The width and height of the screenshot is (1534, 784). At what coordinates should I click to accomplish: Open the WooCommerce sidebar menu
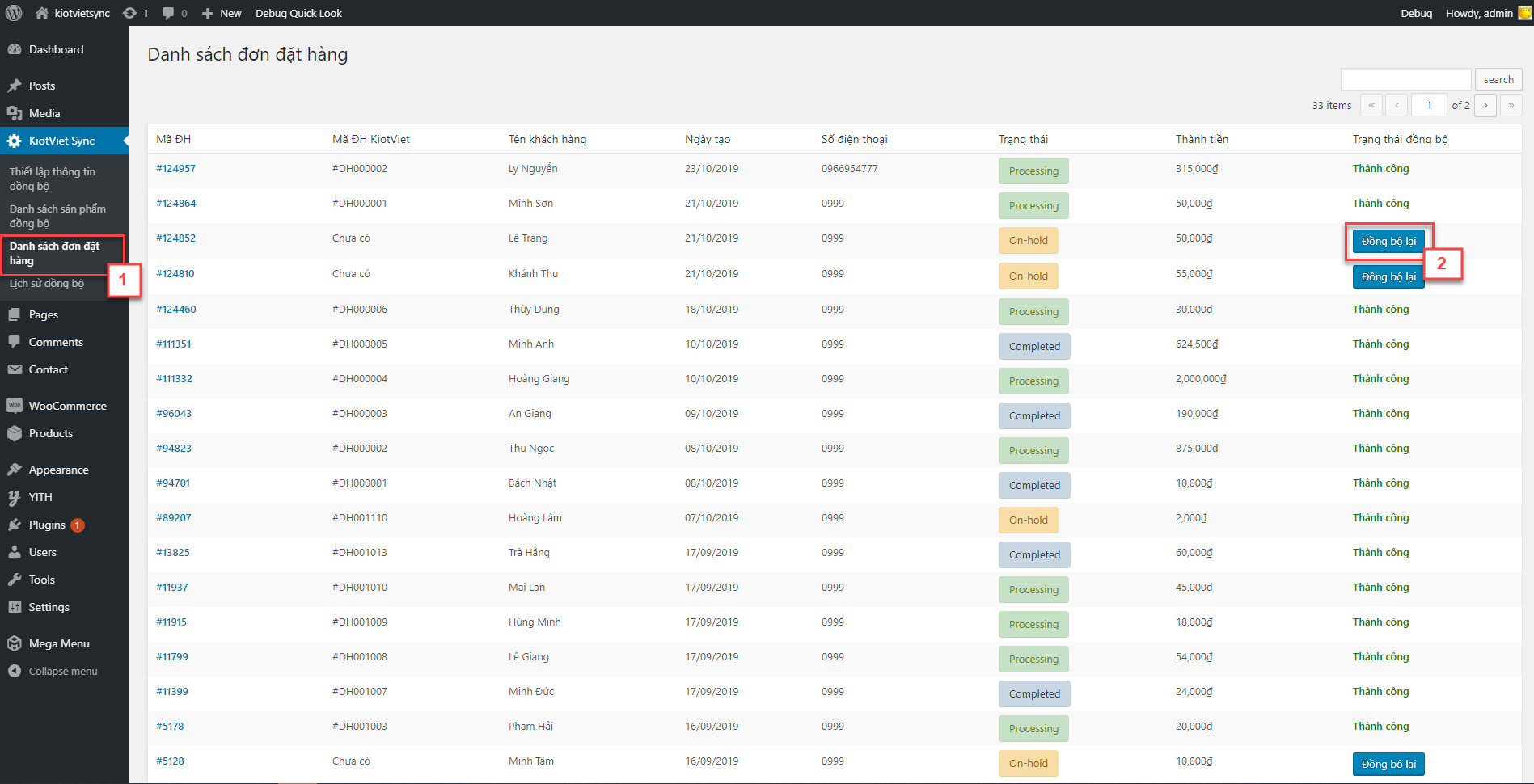(67, 406)
